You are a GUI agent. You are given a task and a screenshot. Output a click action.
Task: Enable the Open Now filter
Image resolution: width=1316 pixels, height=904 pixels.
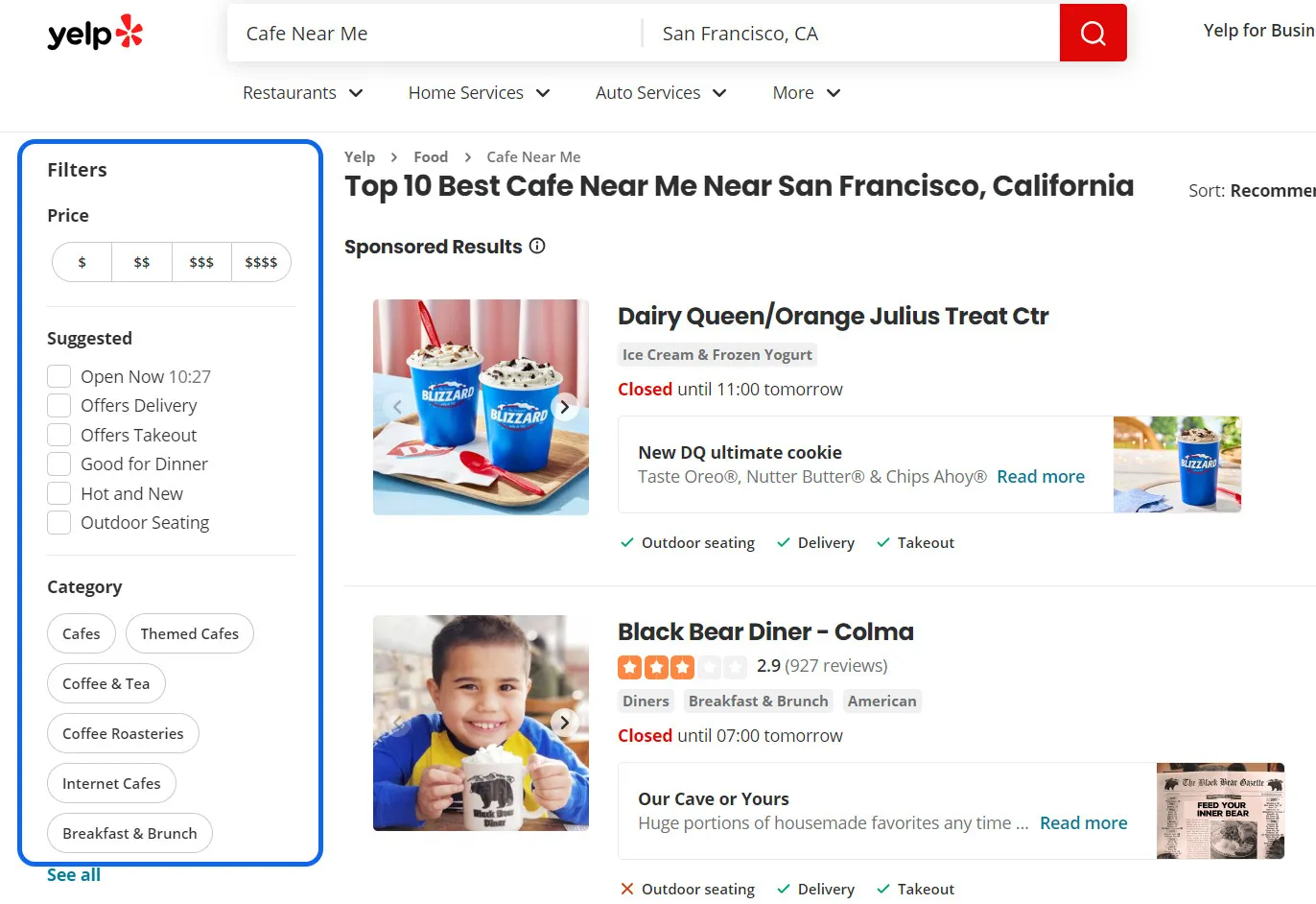(x=59, y=376)
